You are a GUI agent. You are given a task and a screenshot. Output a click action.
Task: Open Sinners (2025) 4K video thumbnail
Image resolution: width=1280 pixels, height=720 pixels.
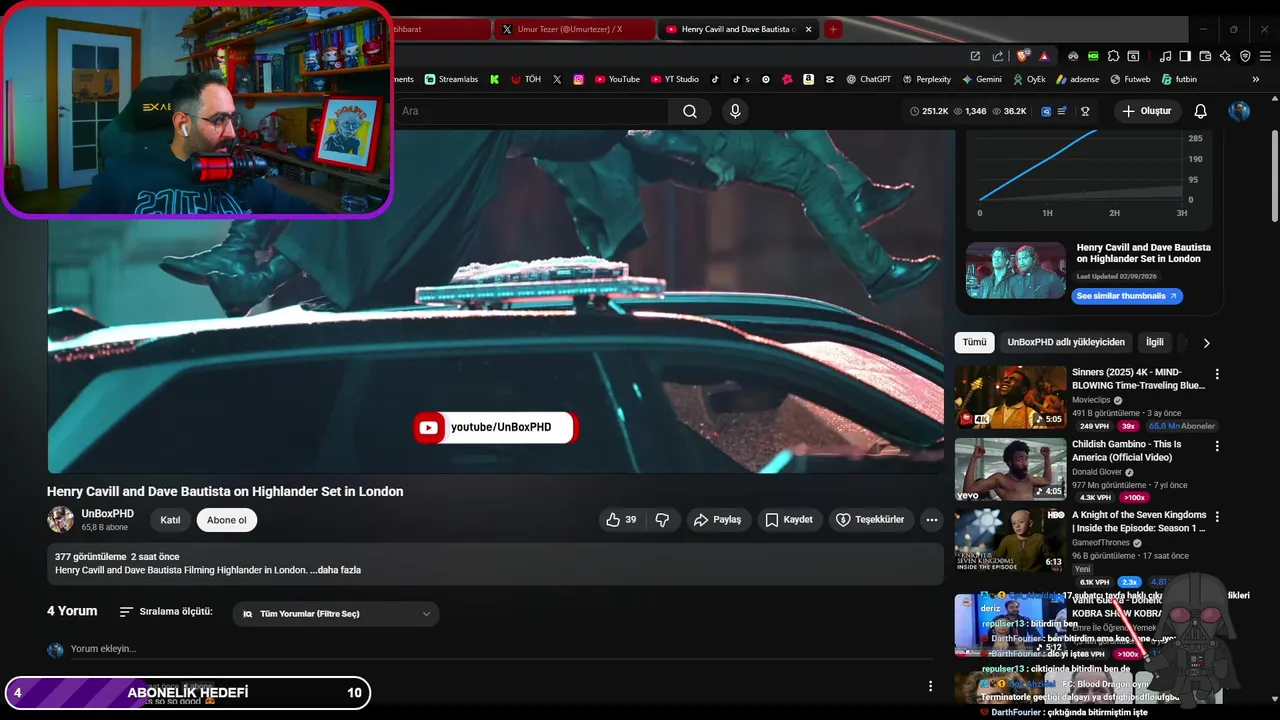tap(1010, 397)
